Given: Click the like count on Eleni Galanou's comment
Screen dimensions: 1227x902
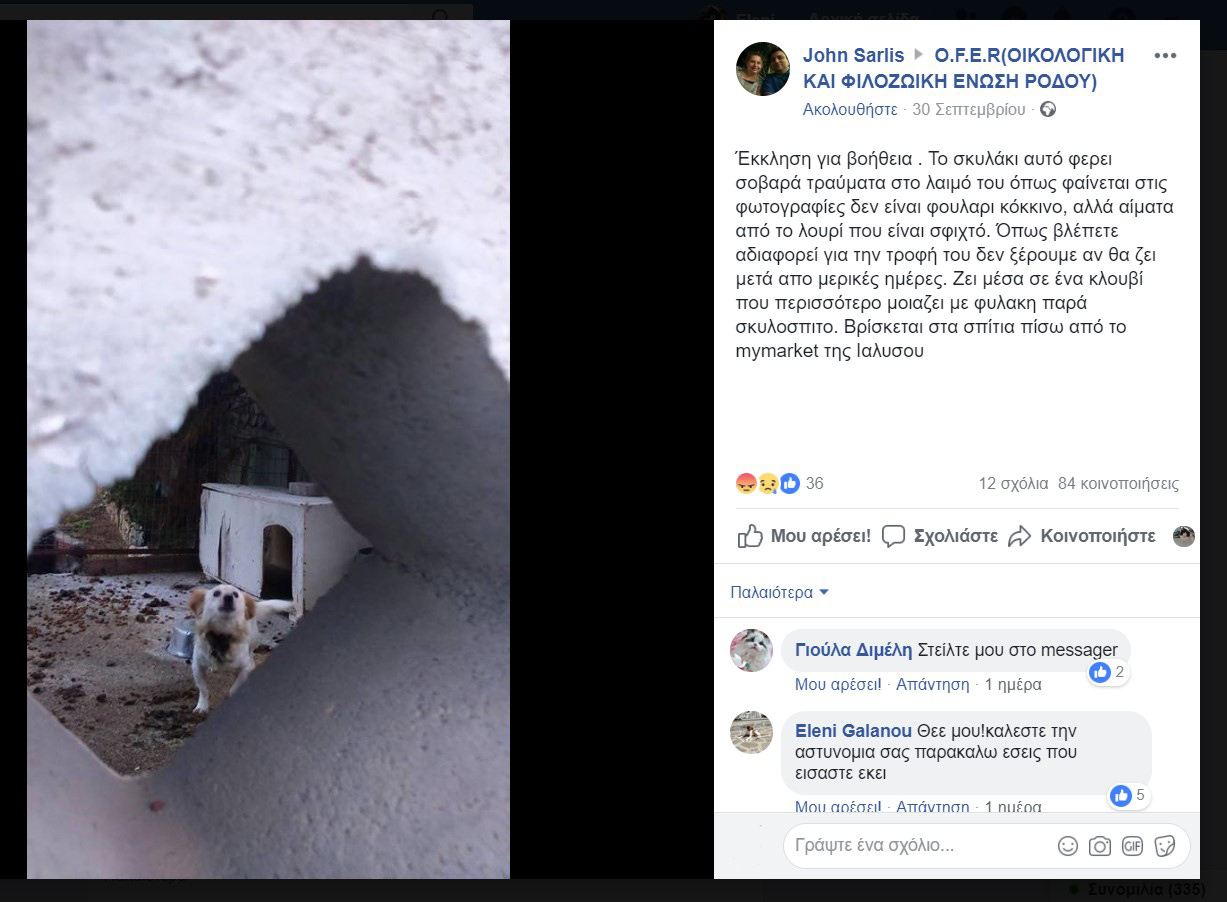Looking at the screenshot, I should point(1130,796).
